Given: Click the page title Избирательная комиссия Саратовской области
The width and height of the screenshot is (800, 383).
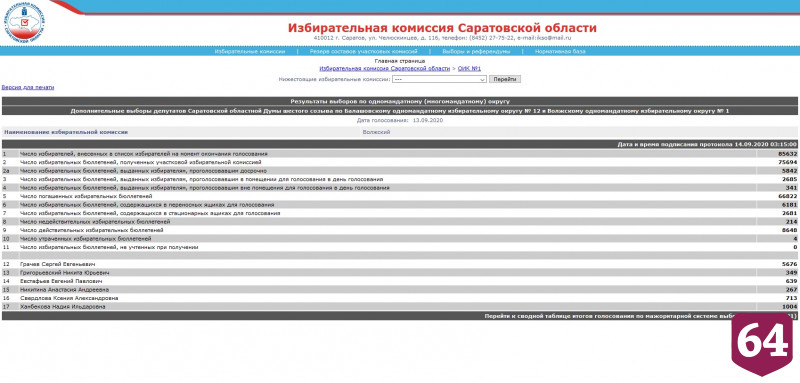Looking at the screenshot, I should tap(442, 28).
